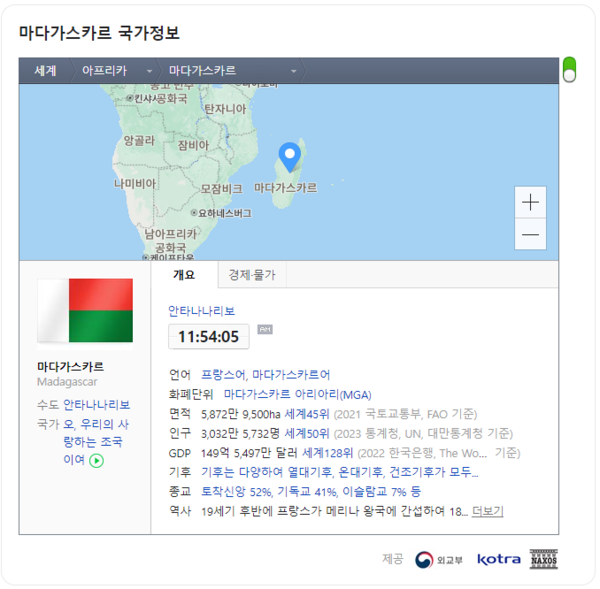Select 세계 in the map breadcrumb

pos(46,71)
